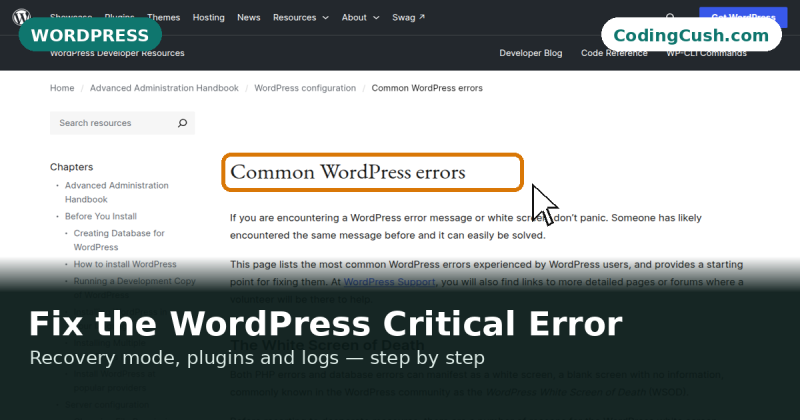Viewport: 800px width, 420px height.
Task: Open the Code Reference link
Action: [614, 53]
